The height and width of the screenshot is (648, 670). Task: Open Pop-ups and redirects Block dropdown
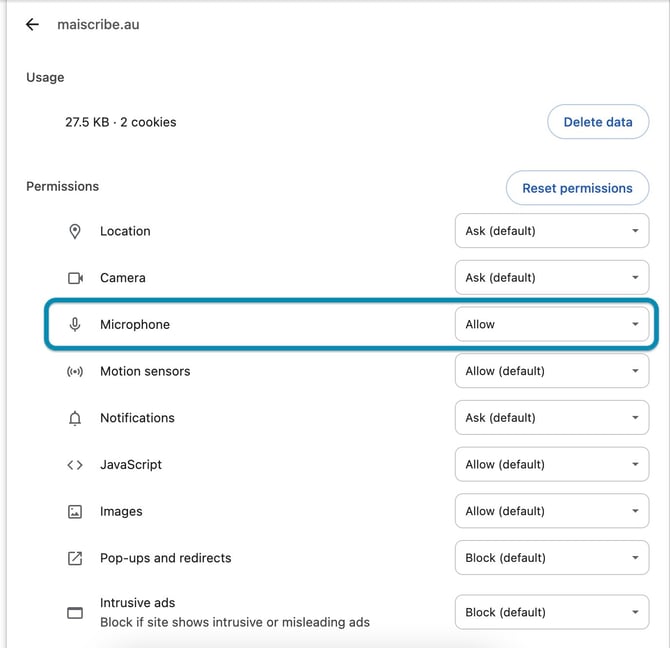click(x=551, y=558)
